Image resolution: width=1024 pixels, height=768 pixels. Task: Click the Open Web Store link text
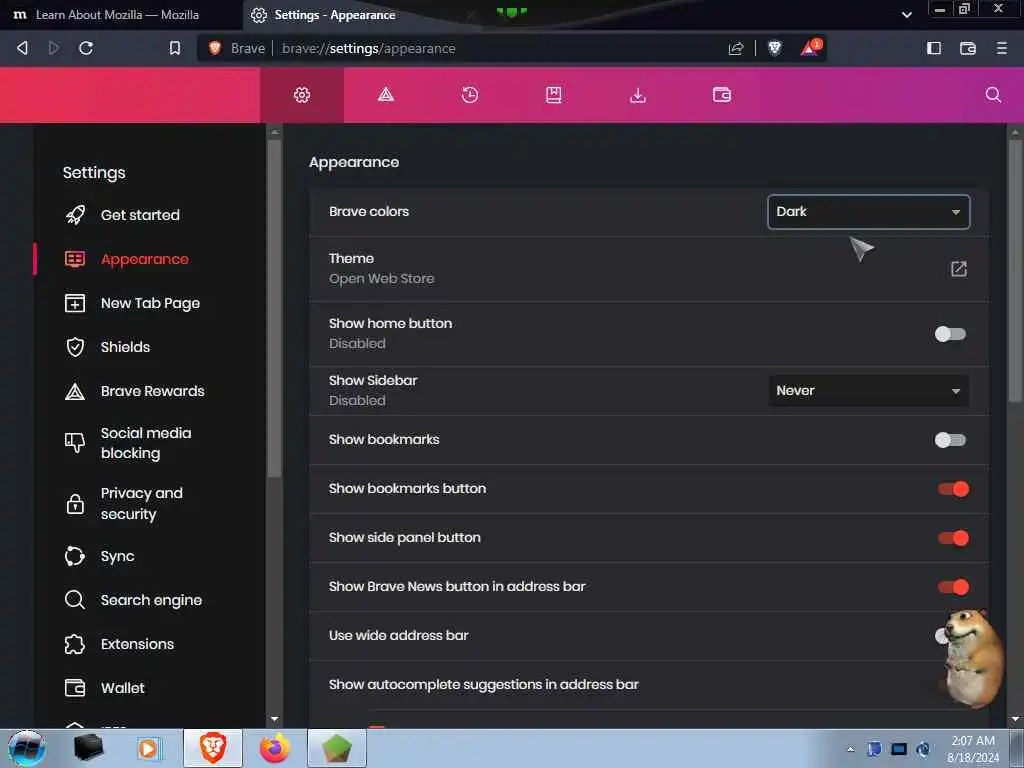coord(381,279)
